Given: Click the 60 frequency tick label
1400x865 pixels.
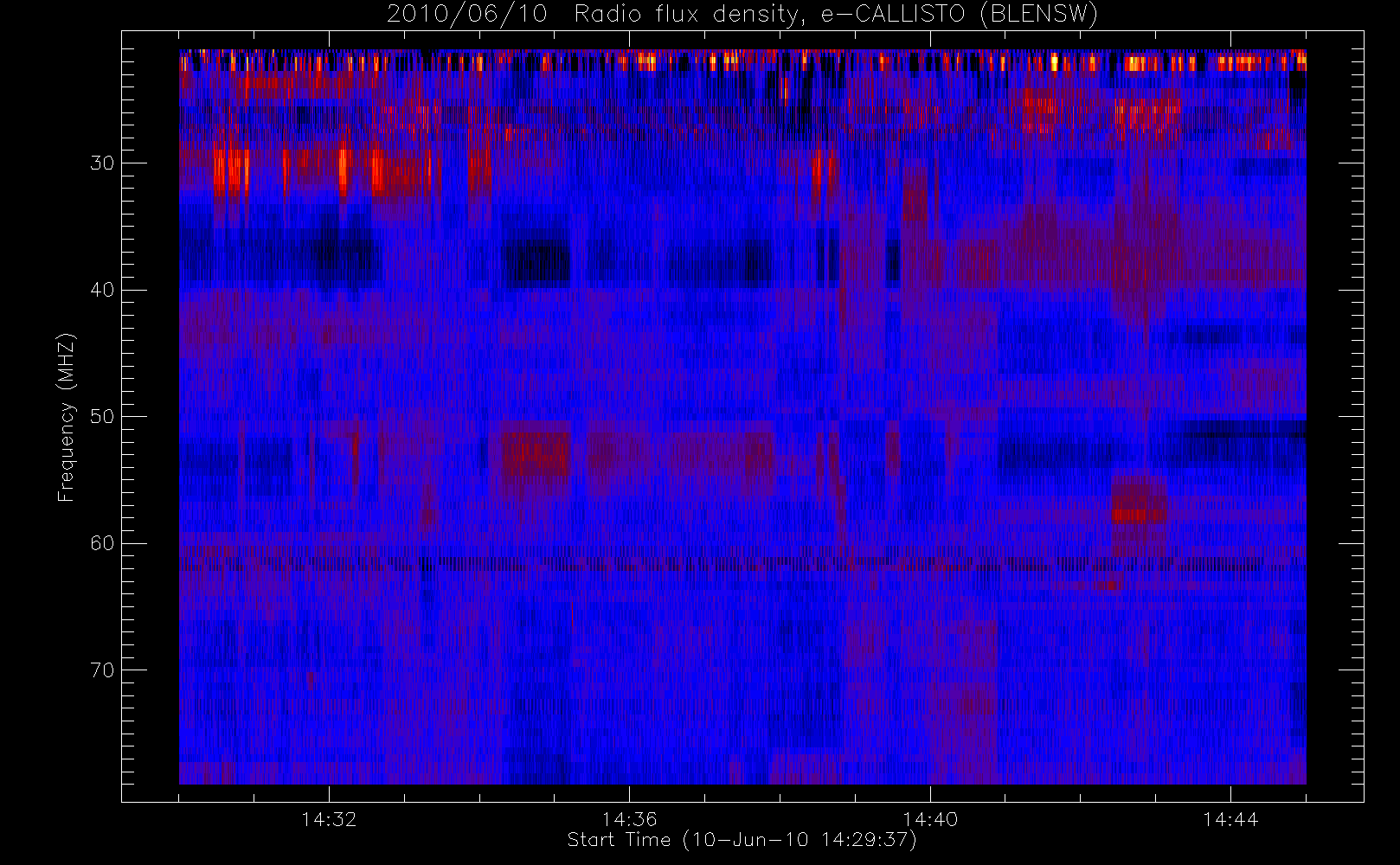Looking at the screenshot, I should [x=102, y=543].
